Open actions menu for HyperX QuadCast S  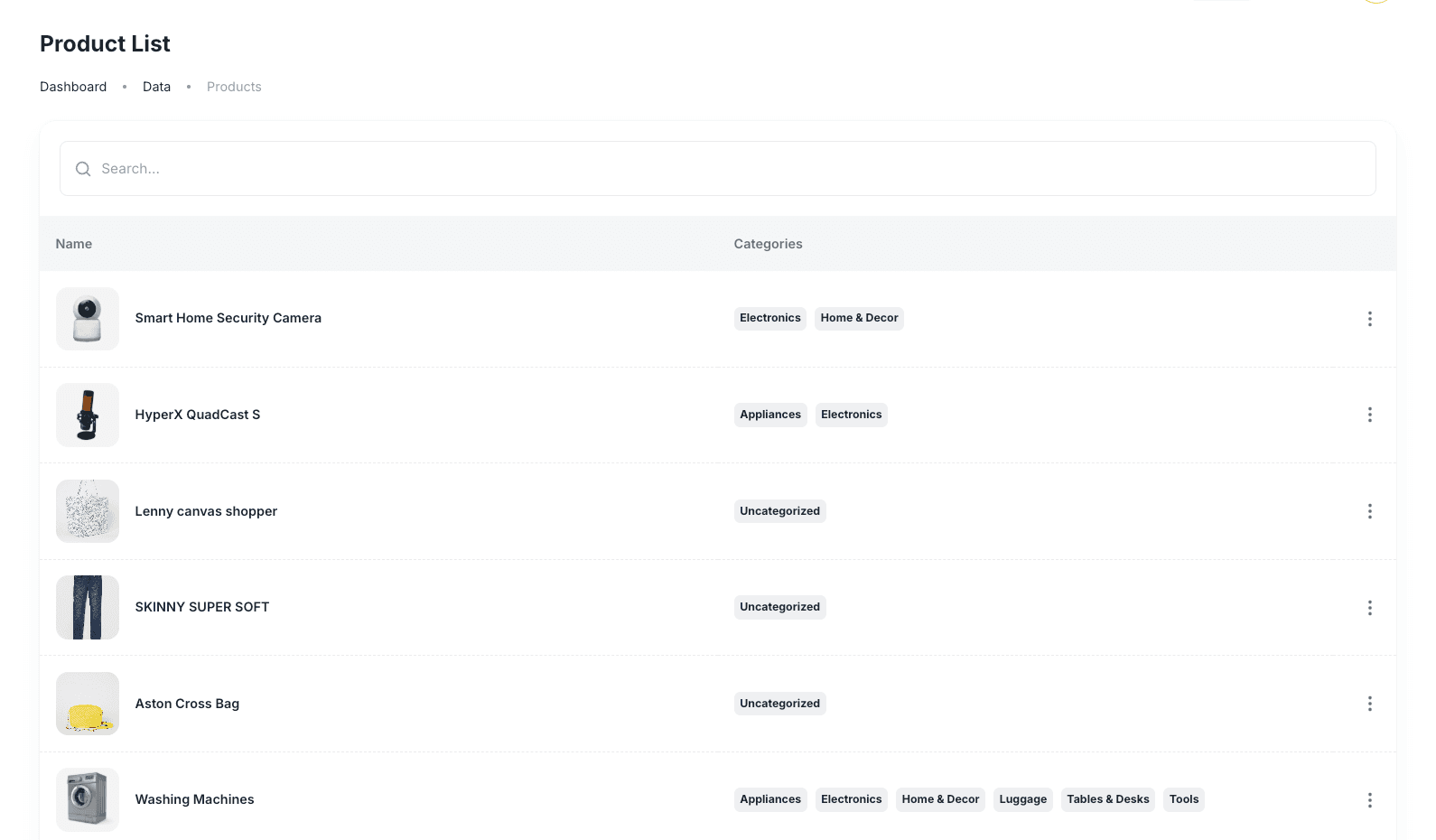(x=1369, y=415)
